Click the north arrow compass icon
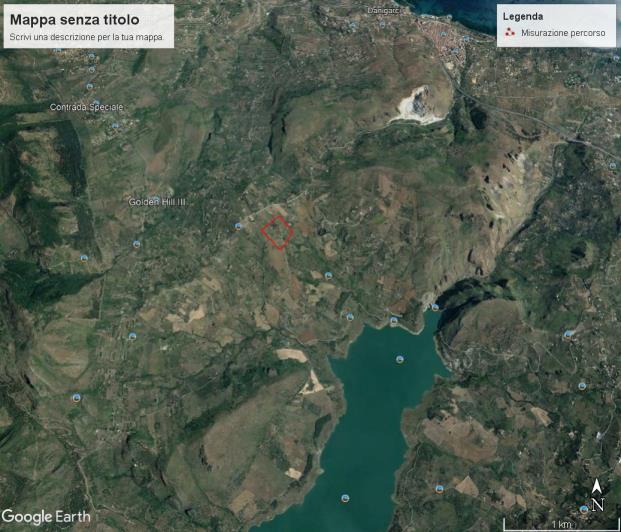Screen dimensions: 621x532 (x=597, y=495)
